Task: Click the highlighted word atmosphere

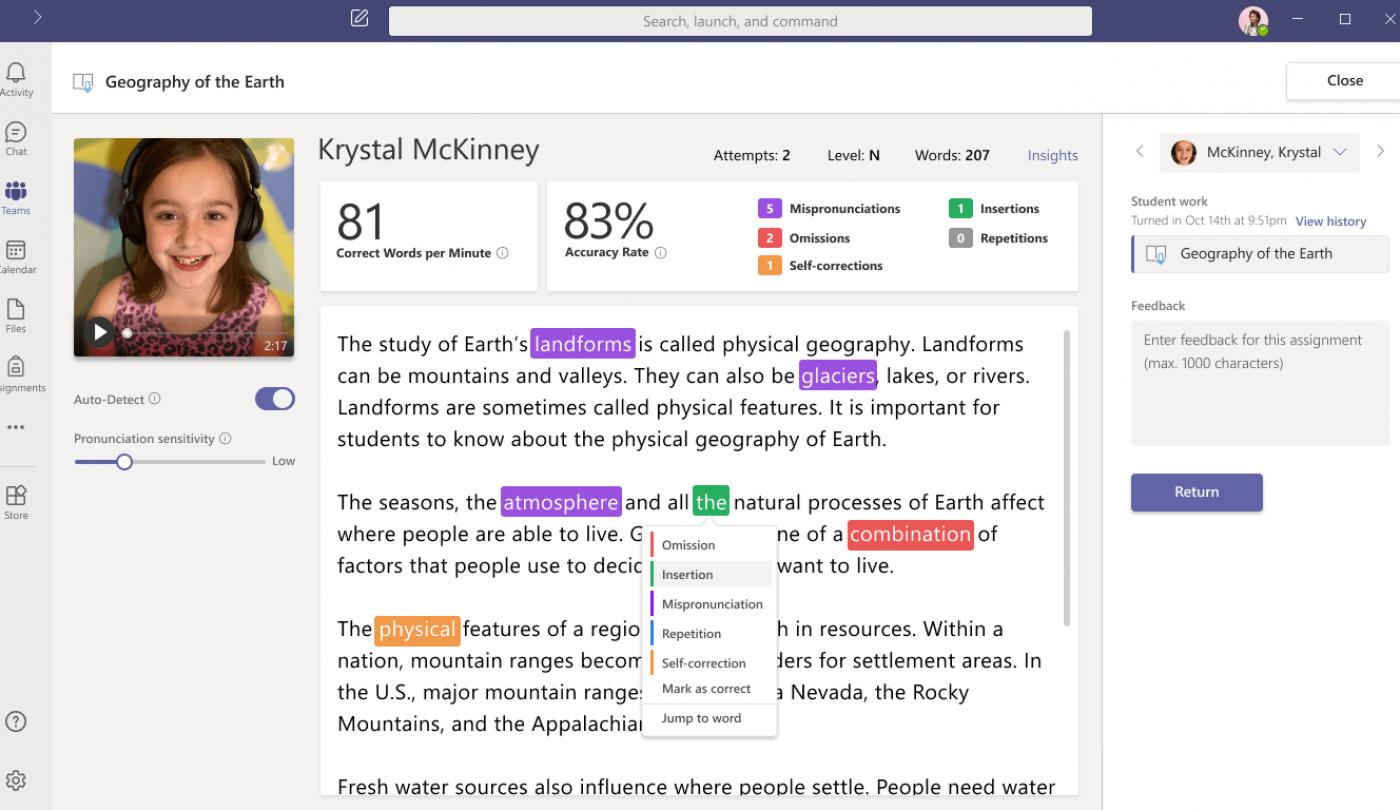Action: pyautogui.click(x=561, y=502)
